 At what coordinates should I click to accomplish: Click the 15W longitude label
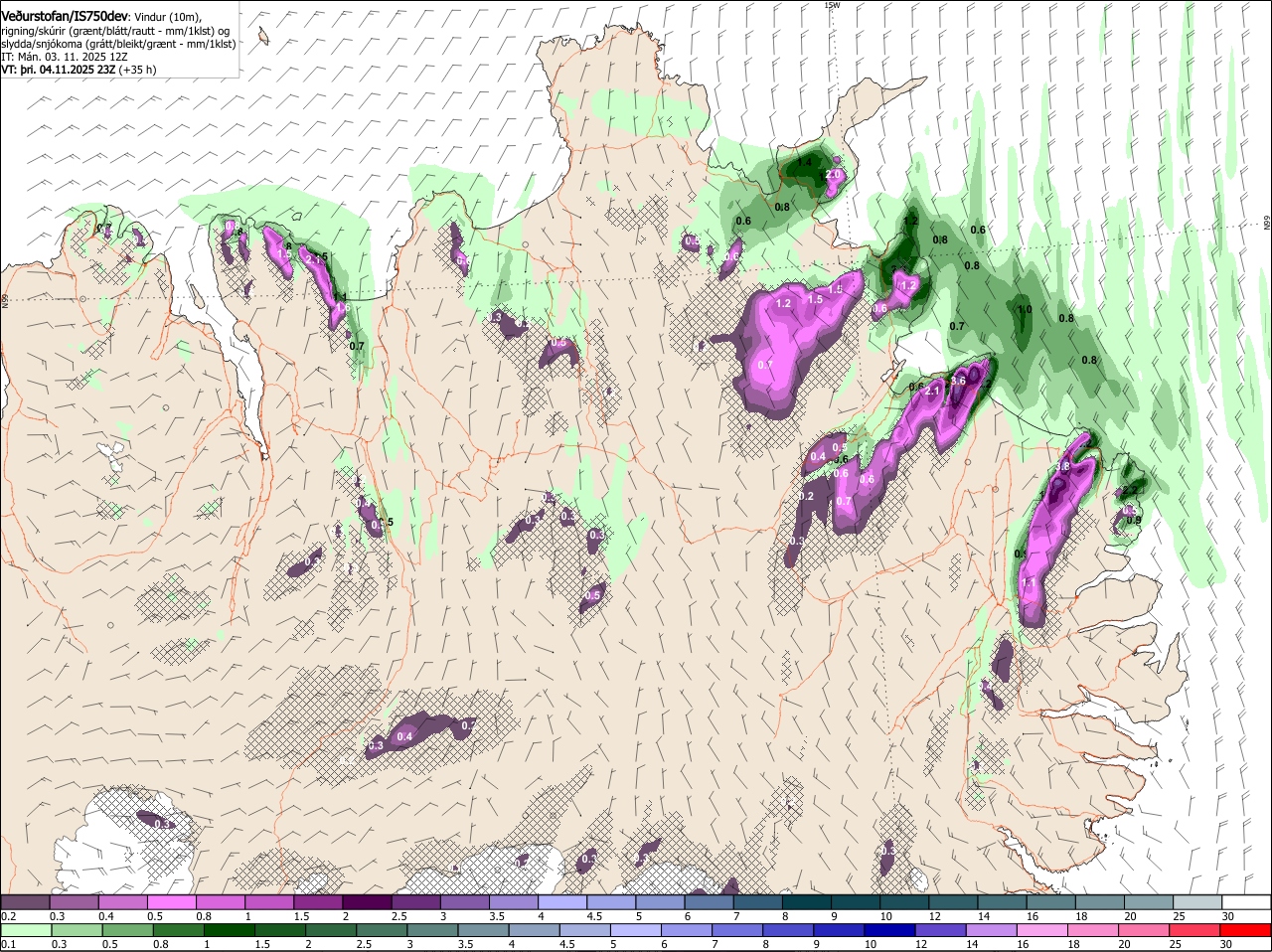point(832,5)
